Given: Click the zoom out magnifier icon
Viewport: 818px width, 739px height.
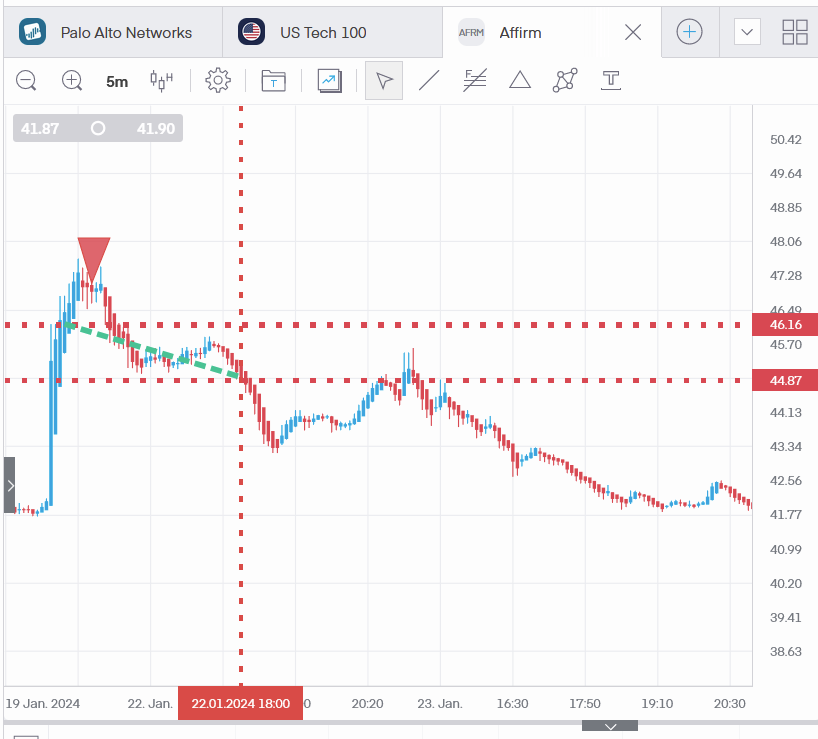Looking at the screenshot, I should click(27, 81).
